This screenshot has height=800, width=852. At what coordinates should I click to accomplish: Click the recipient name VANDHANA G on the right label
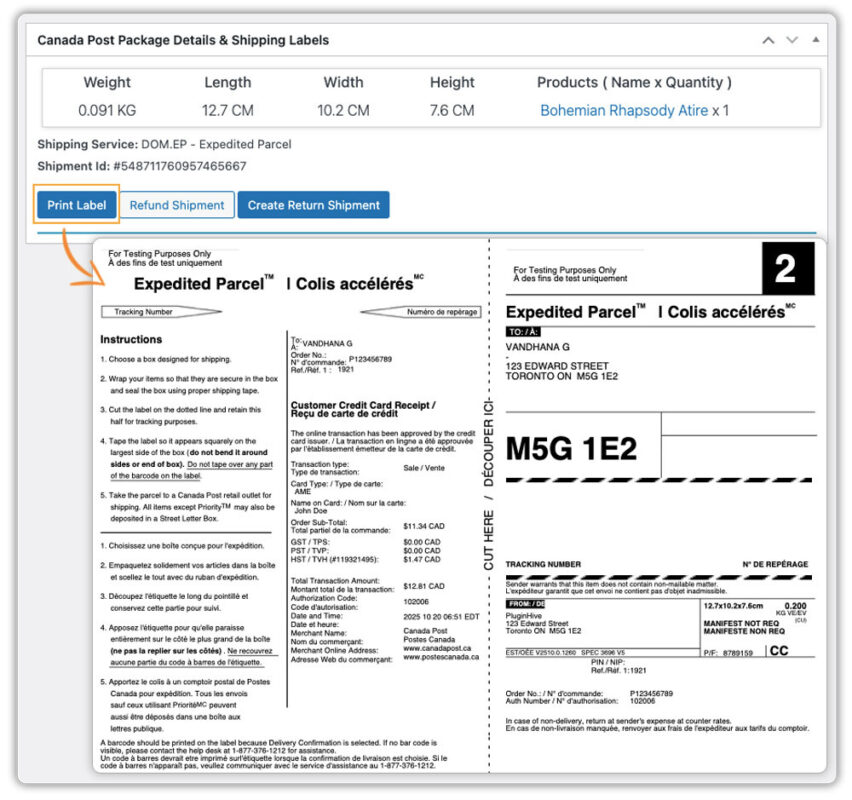pos(537,347)
